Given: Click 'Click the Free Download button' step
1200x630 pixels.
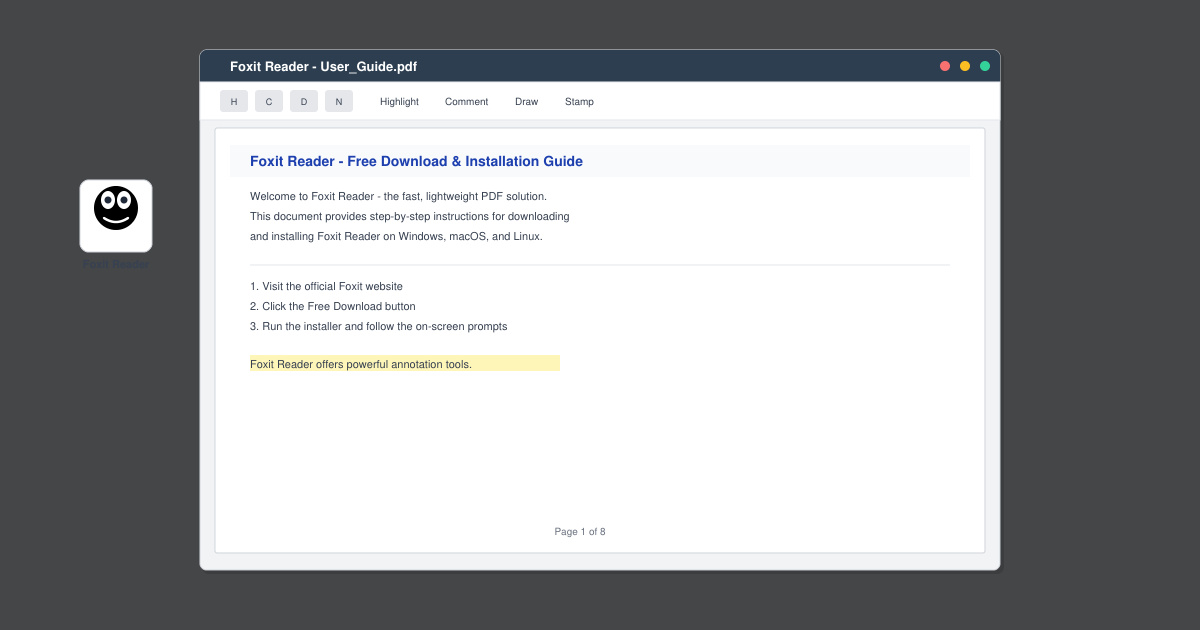Looking at the screenshot, I should [333, 306].
